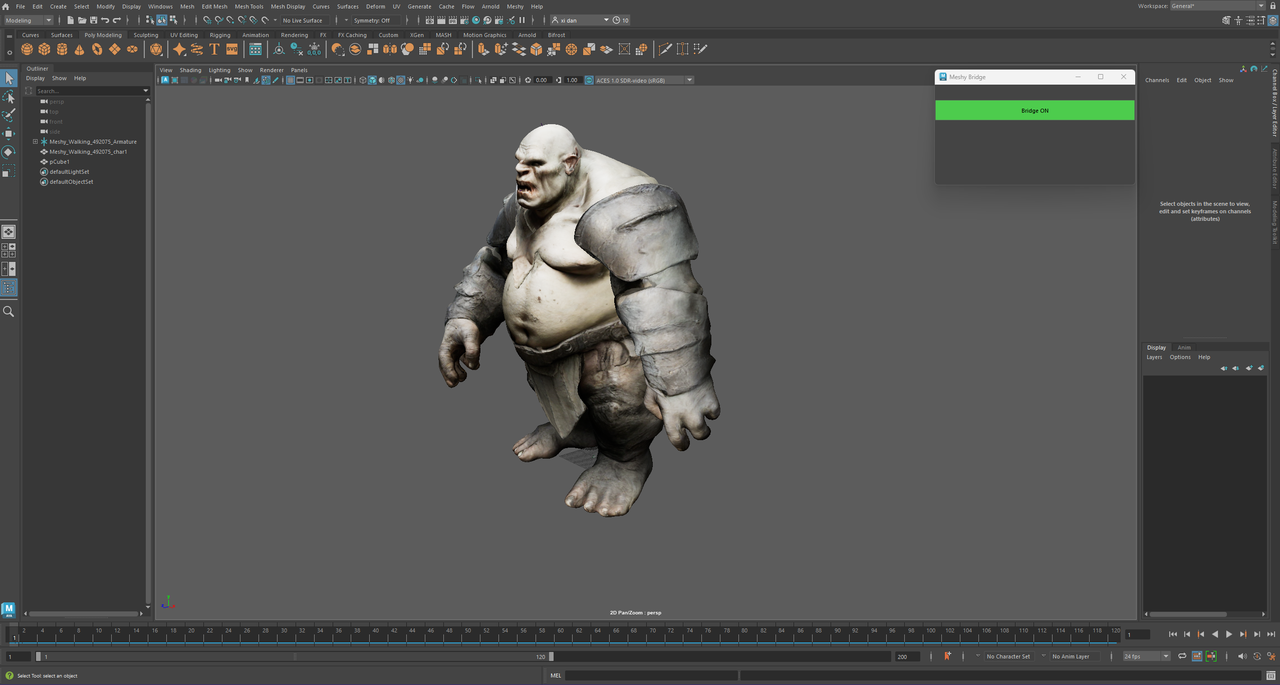Click the SVG shelf icon
This screenshot has width=1280, height=685.
pyautogui.click(x=232, y=49)
